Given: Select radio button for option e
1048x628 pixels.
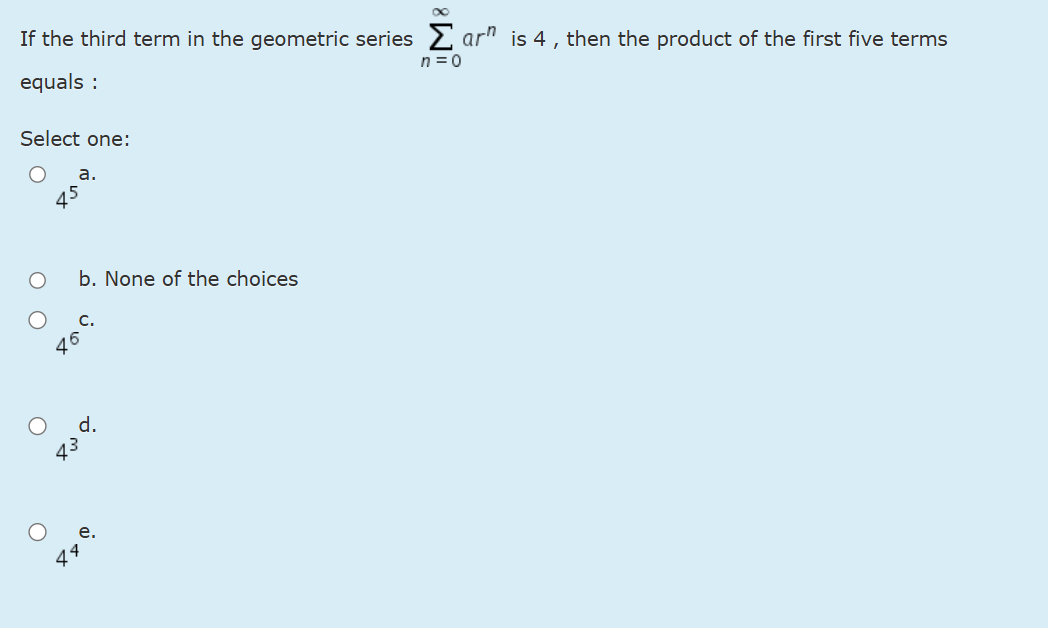Looking at the screenshot, I should click(x=37, y=532).
